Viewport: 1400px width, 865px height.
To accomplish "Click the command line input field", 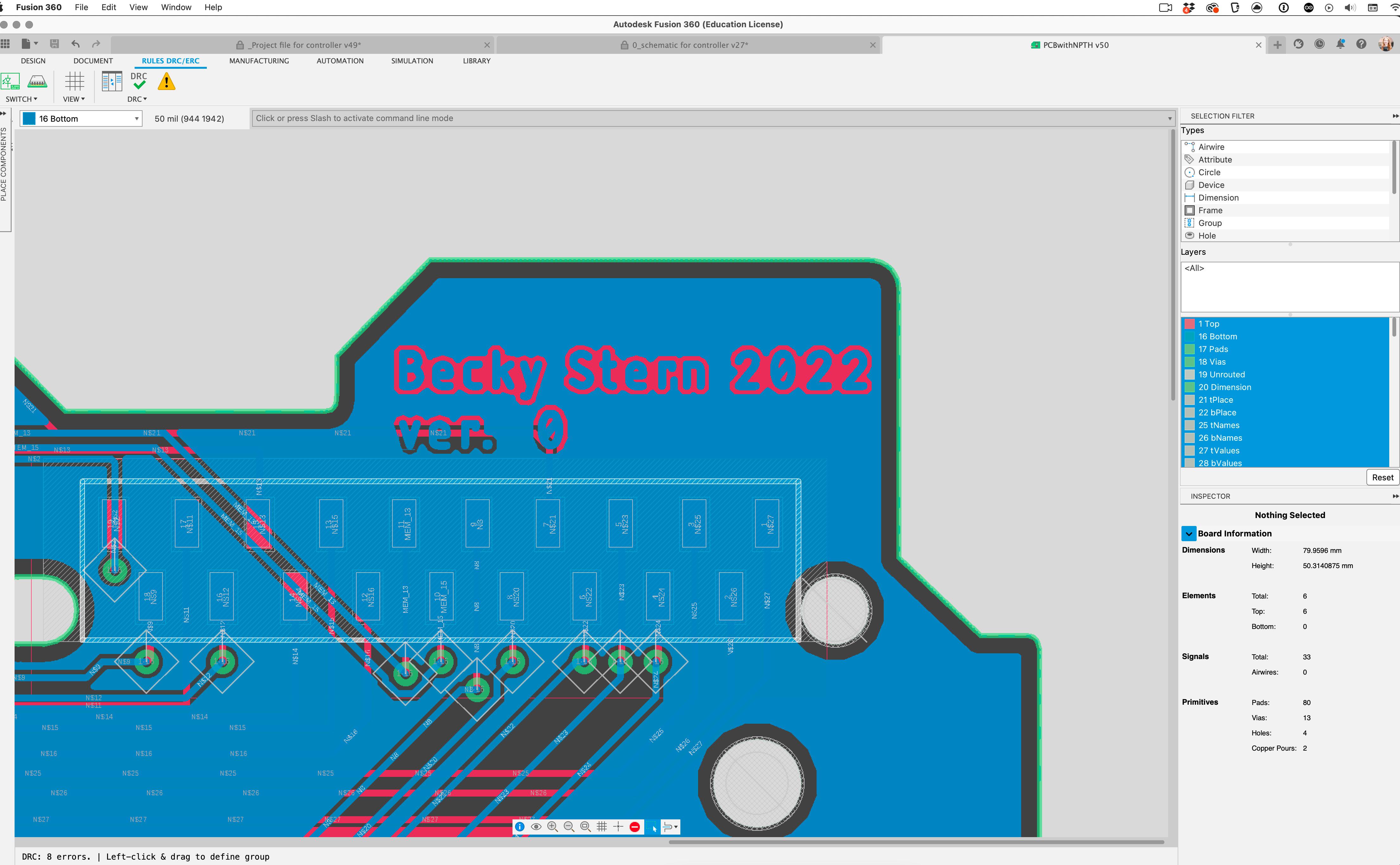I will pos(709,119).
